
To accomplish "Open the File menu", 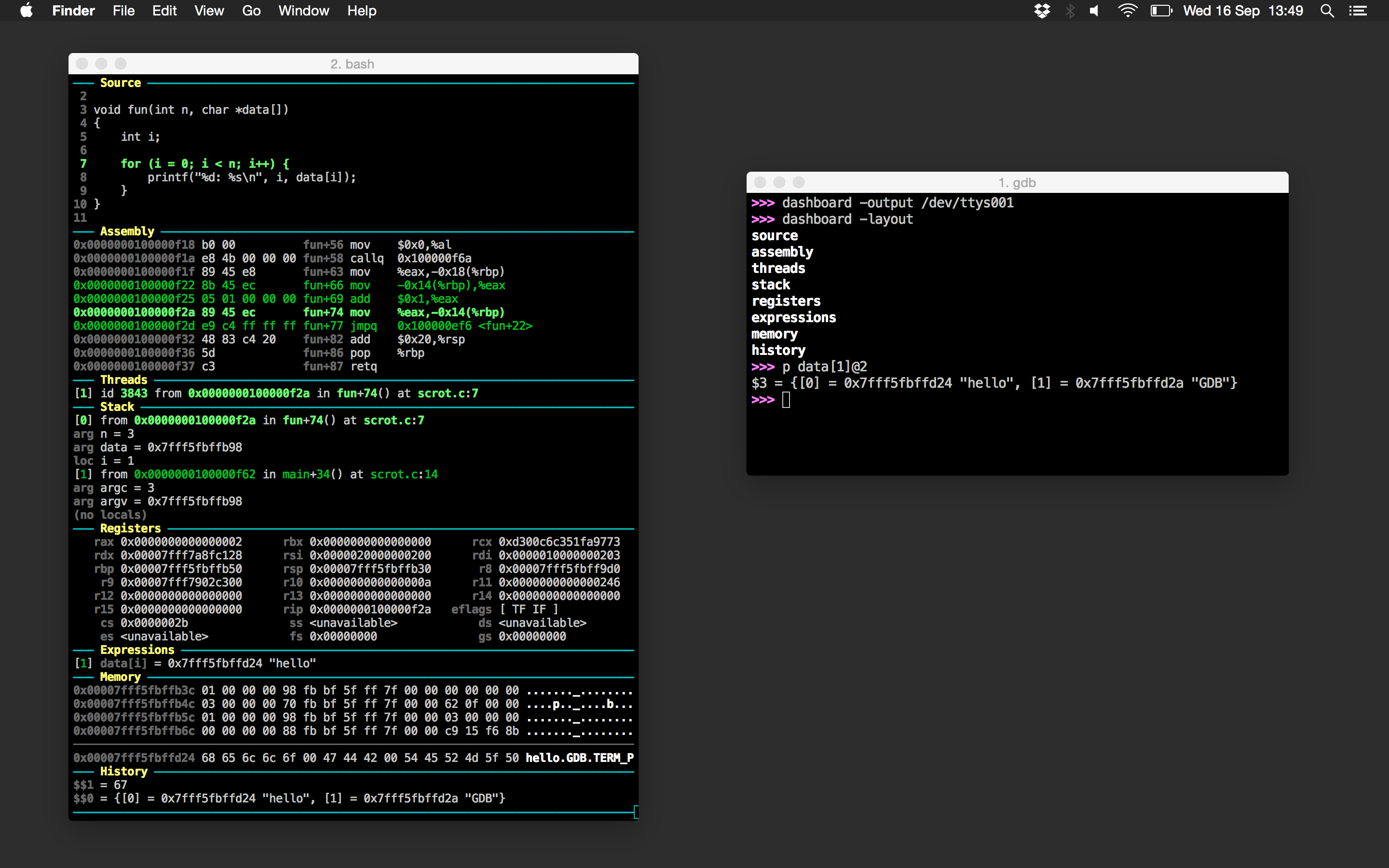I will 123,10.
